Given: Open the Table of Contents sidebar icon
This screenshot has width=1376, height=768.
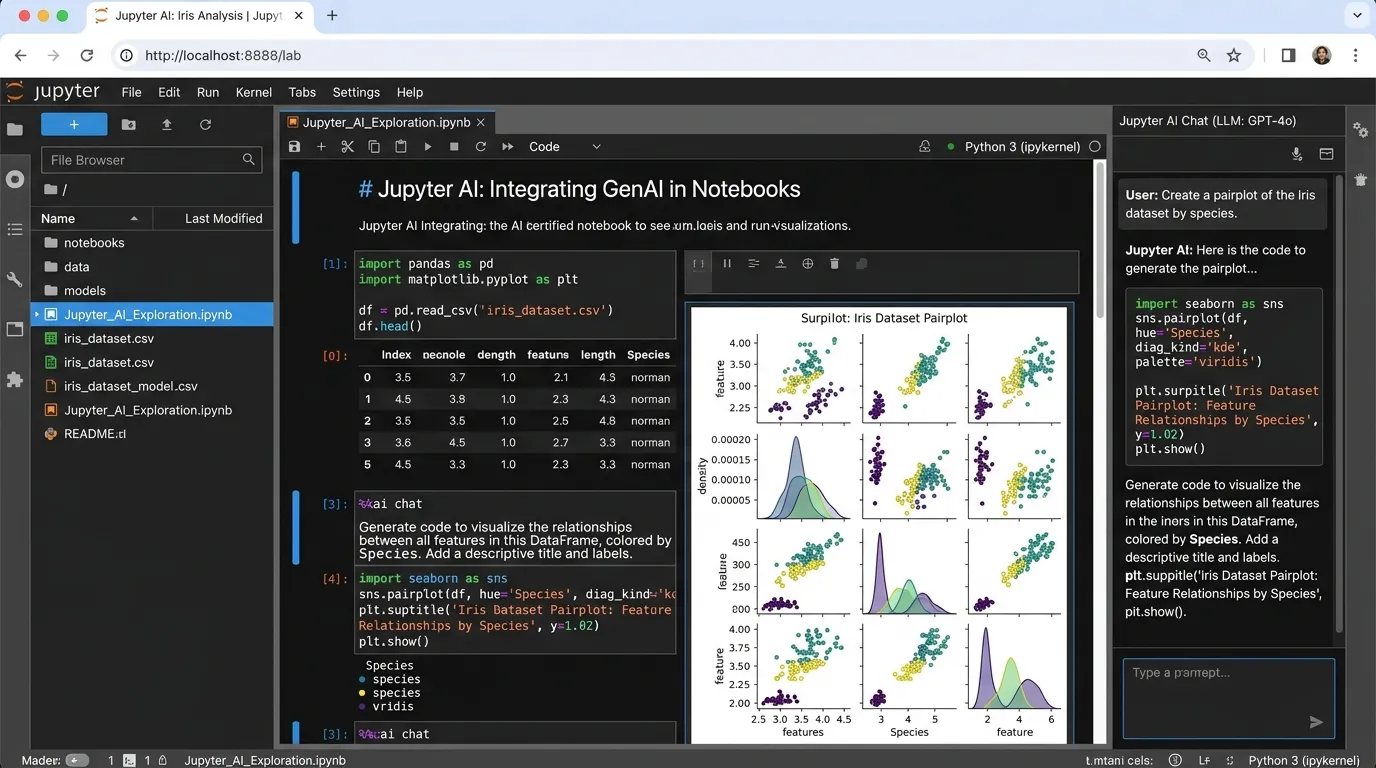Looking at the screenshot, I should pos(14,229).
